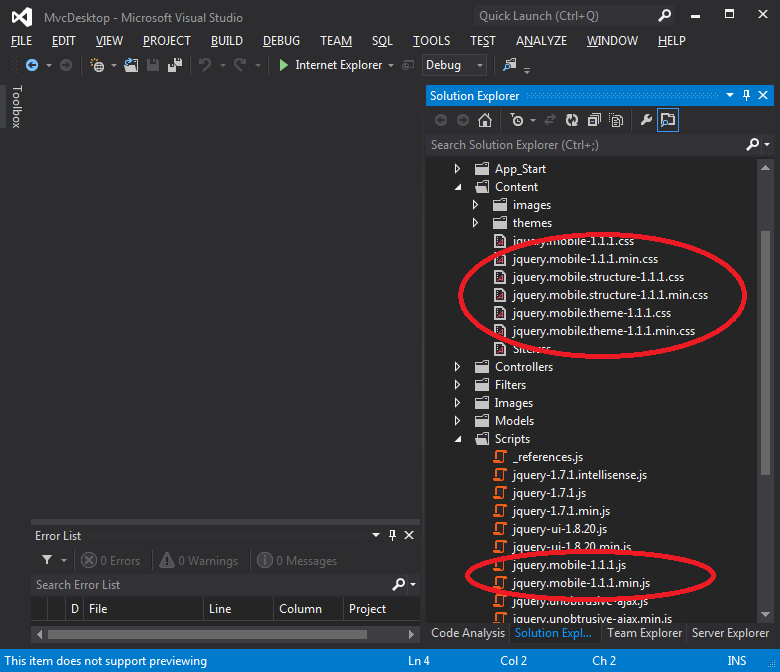This screenshot has height=672, width=780.
Task: Pin the Error List panel with pushpin icon
Action: [392, 535]
